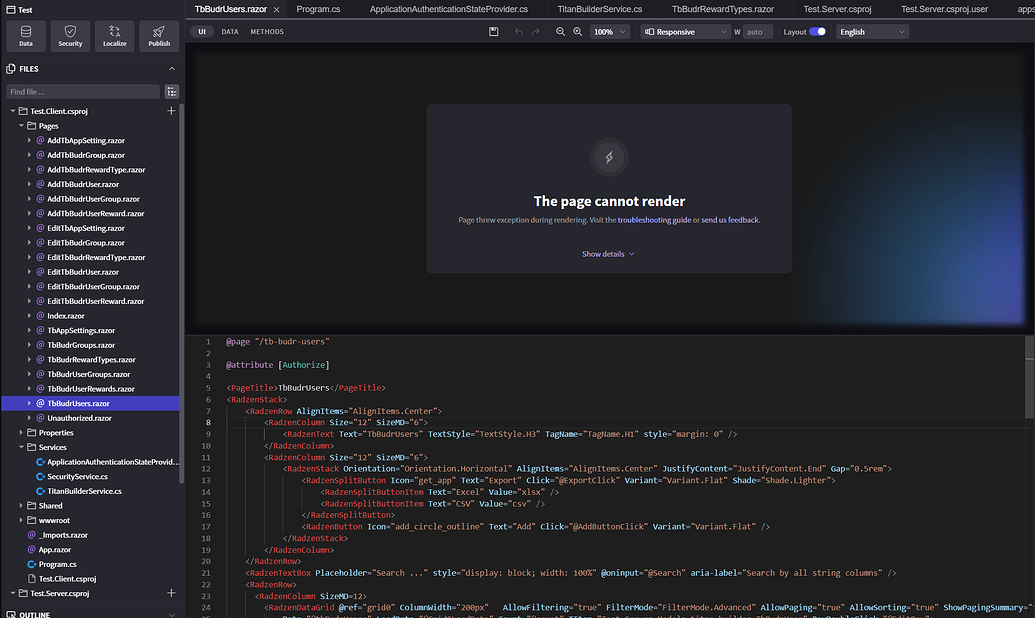Viewport: 1035px width, 618px height.
Task: Click the Test app window icon
Action: click(11, 10)
